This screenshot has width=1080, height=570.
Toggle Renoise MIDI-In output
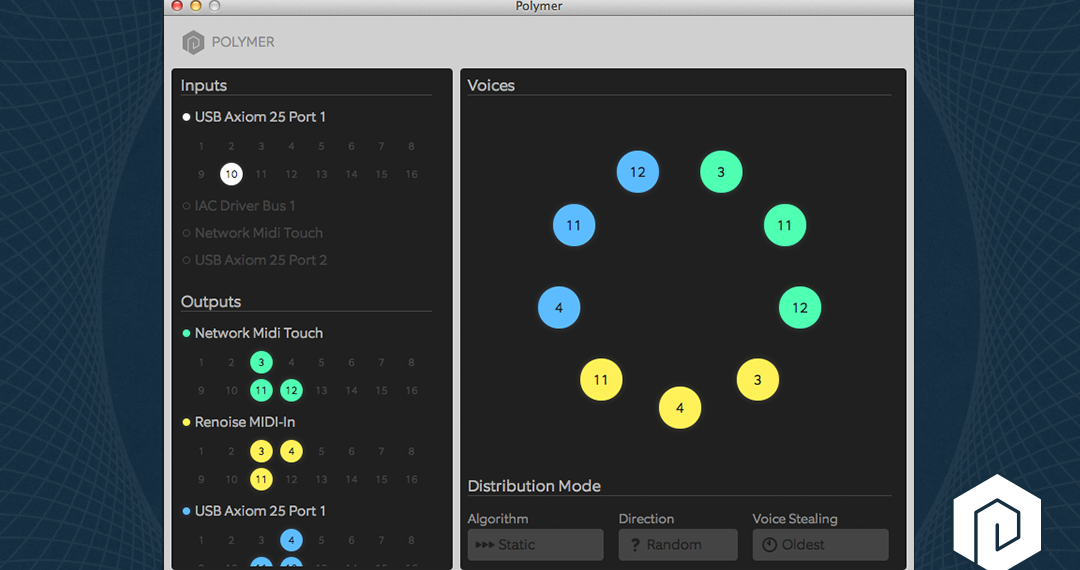pos(238,422)
